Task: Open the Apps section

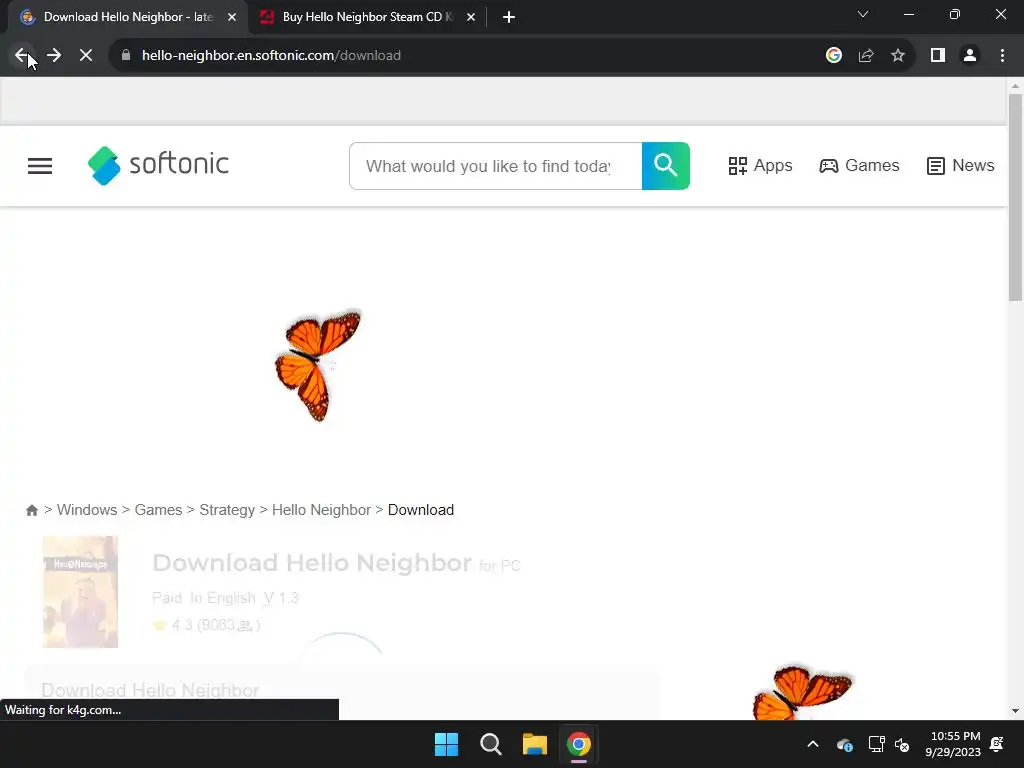Action: tap(760, 166)
